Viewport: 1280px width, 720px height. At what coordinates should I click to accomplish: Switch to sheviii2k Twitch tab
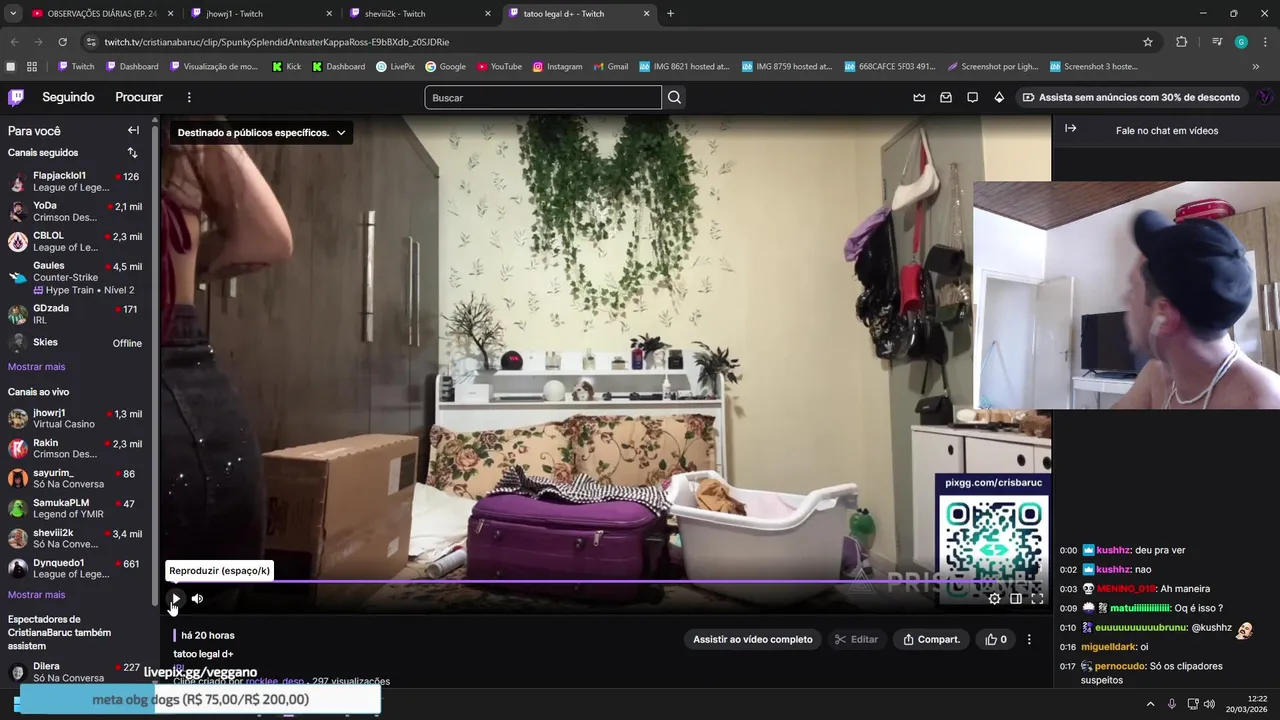tap(420, 14)
